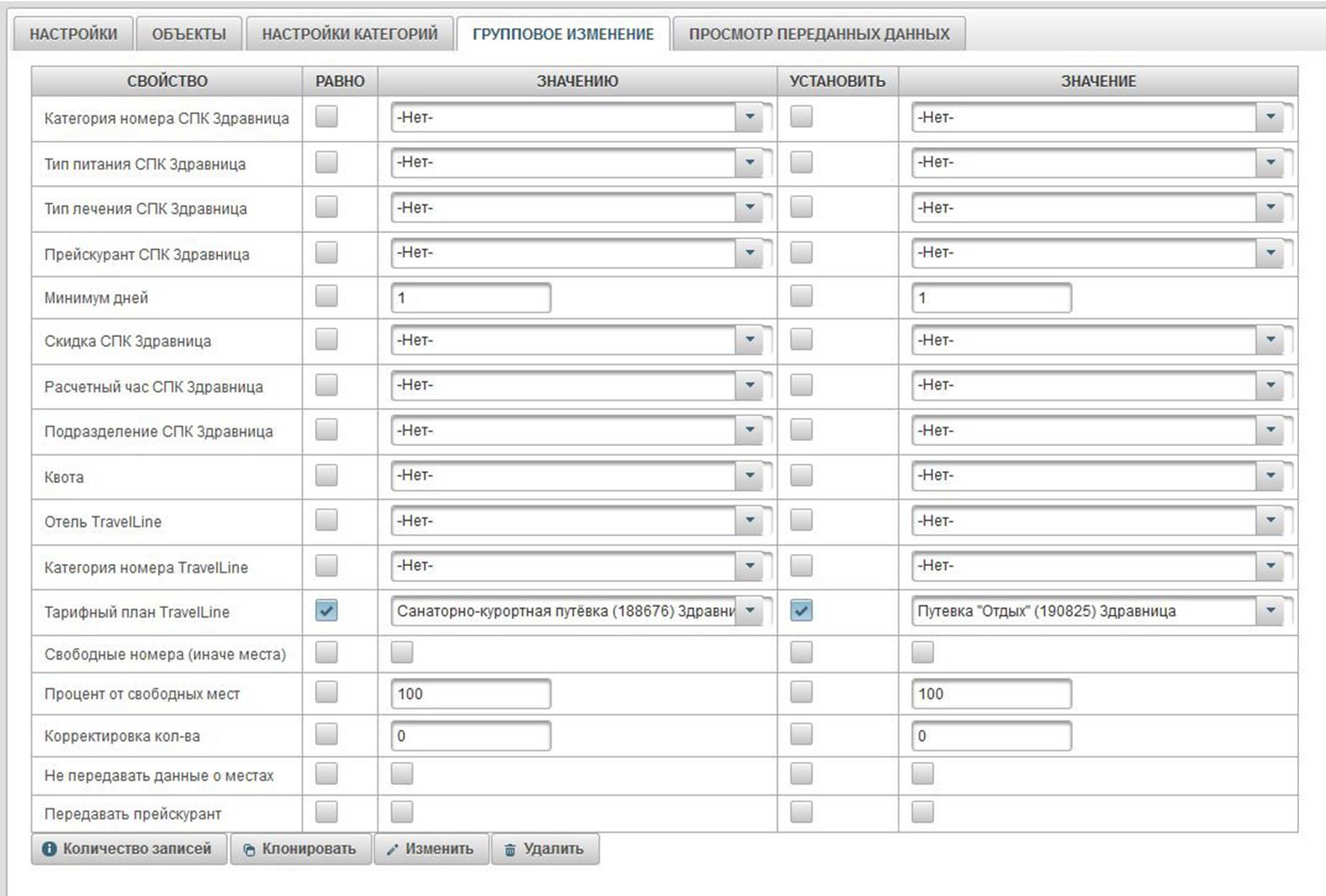
Task: Click Корректировка кол-ва Значение input field
Action: pyautogui.click(x=991, y=736)
